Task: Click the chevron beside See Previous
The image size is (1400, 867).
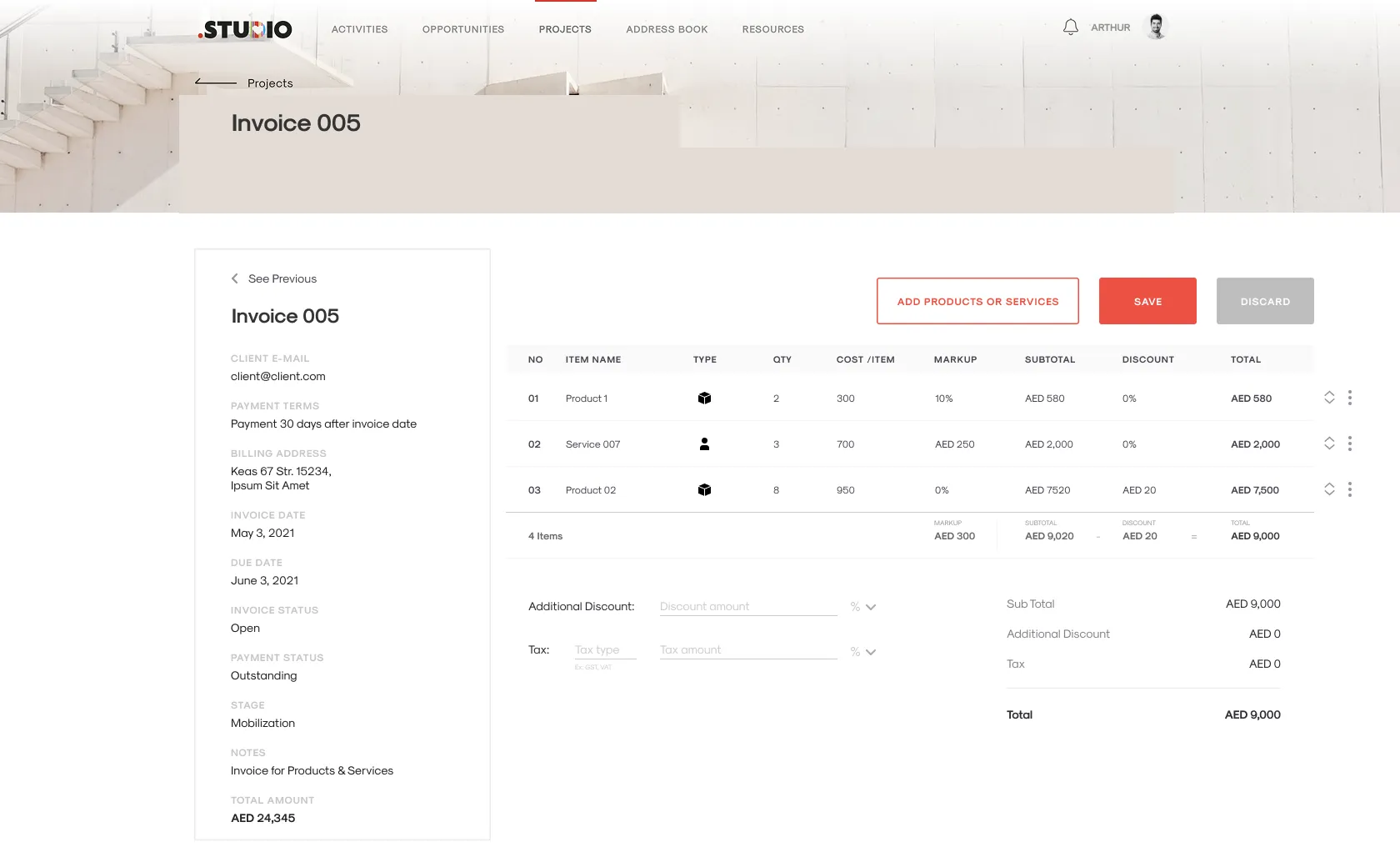Action: (234, 278)
